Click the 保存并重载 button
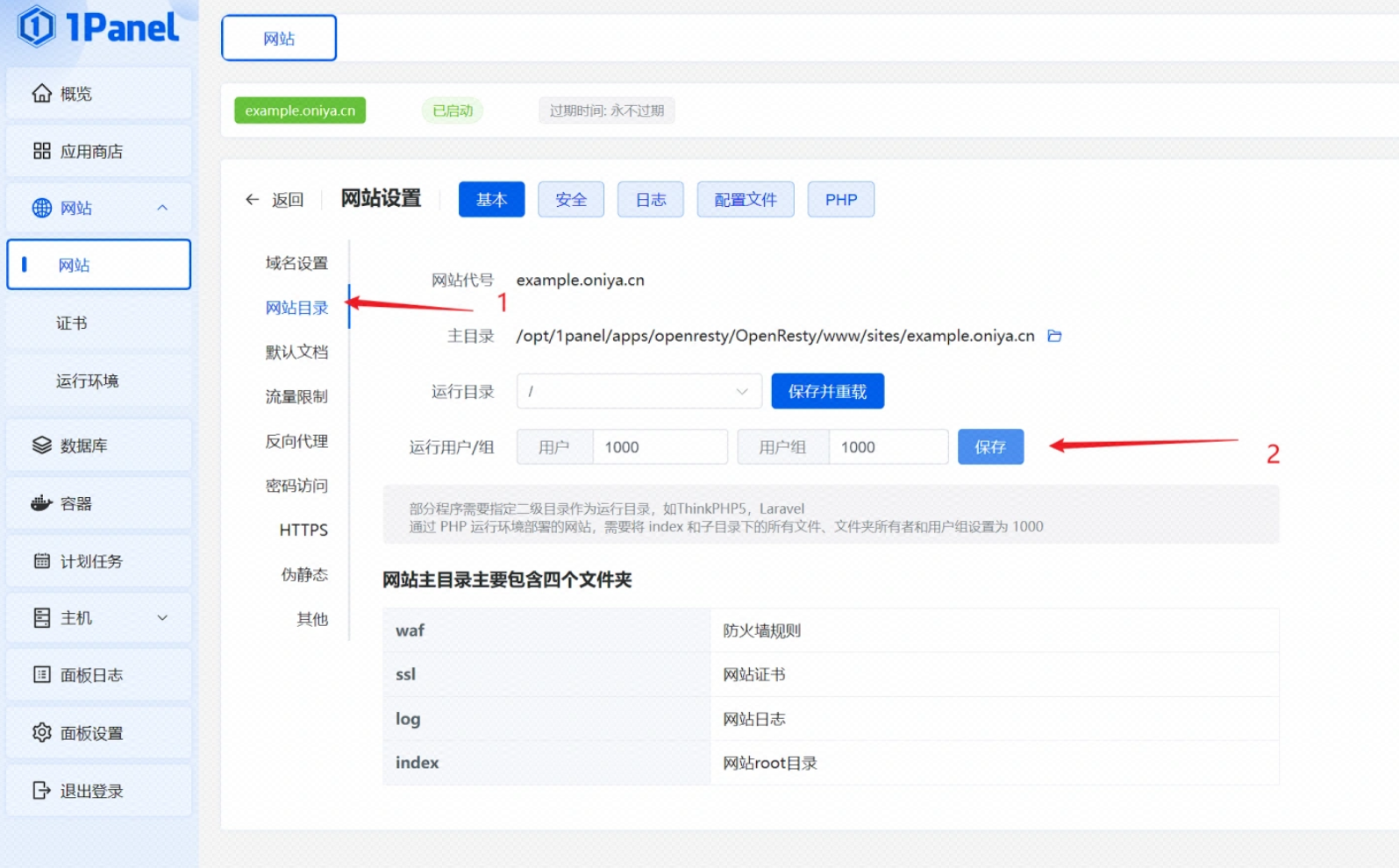 tap(827, 391)
